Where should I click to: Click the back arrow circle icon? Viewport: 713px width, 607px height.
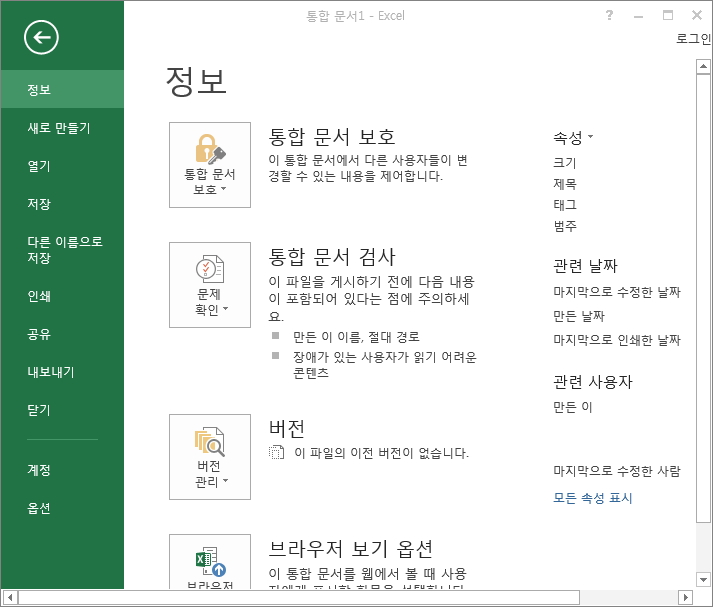pyautogui.click(x=41, y=37)
